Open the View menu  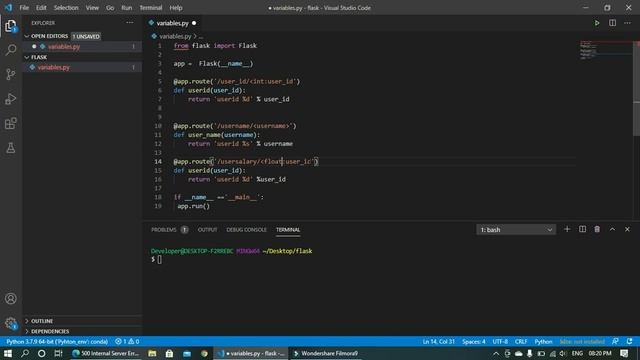(x=92, y=8)
